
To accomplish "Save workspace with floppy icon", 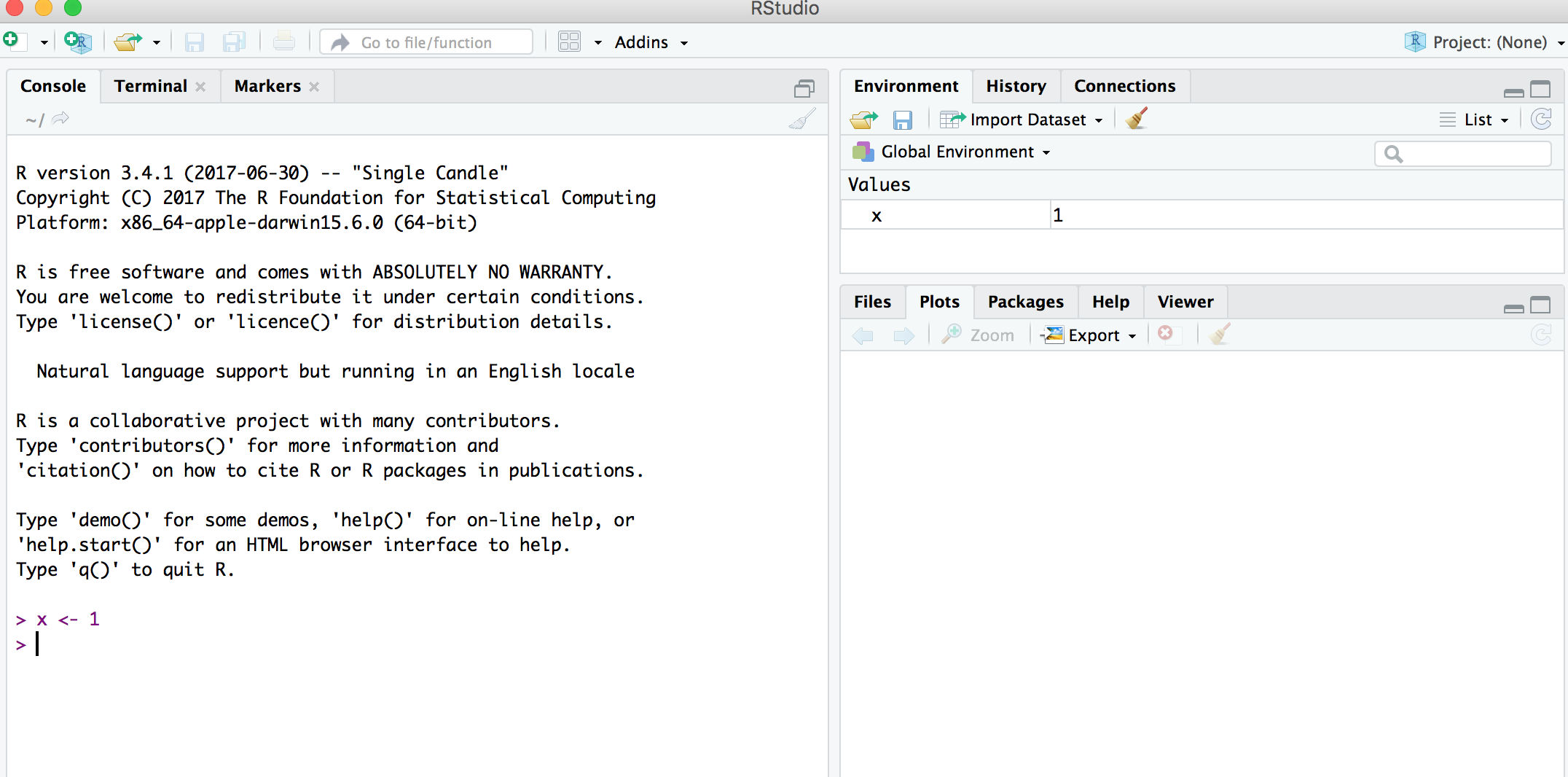I will pos(903,120).
